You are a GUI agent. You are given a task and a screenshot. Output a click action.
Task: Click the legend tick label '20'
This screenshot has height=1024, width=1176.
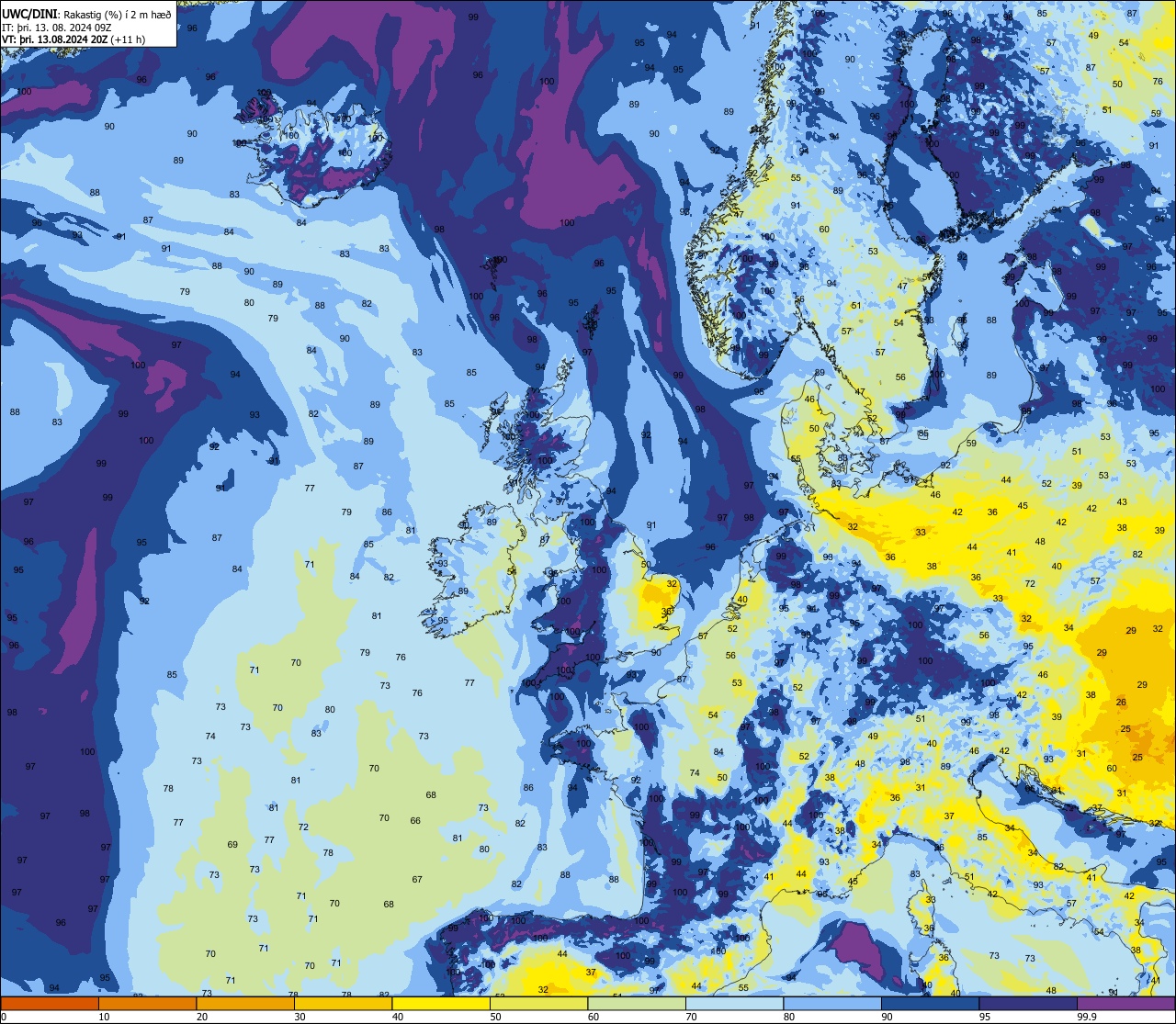click(202, 1017)
